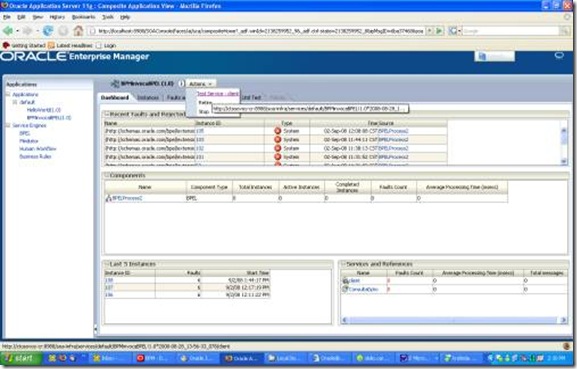Click the browser Reload icon

point(47,31)
